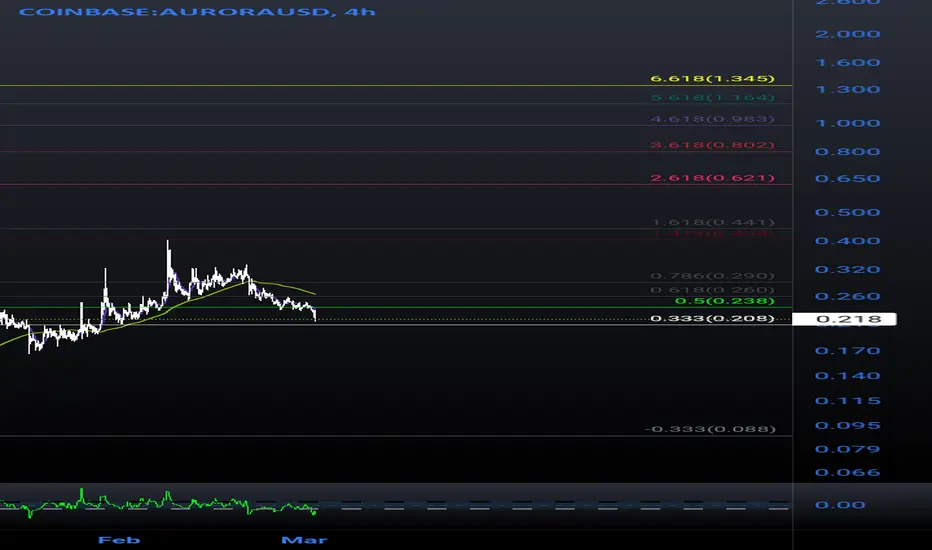Select the 0.786(0.290) Fibonacci label
932x550 pixels.
click(712, 276)
